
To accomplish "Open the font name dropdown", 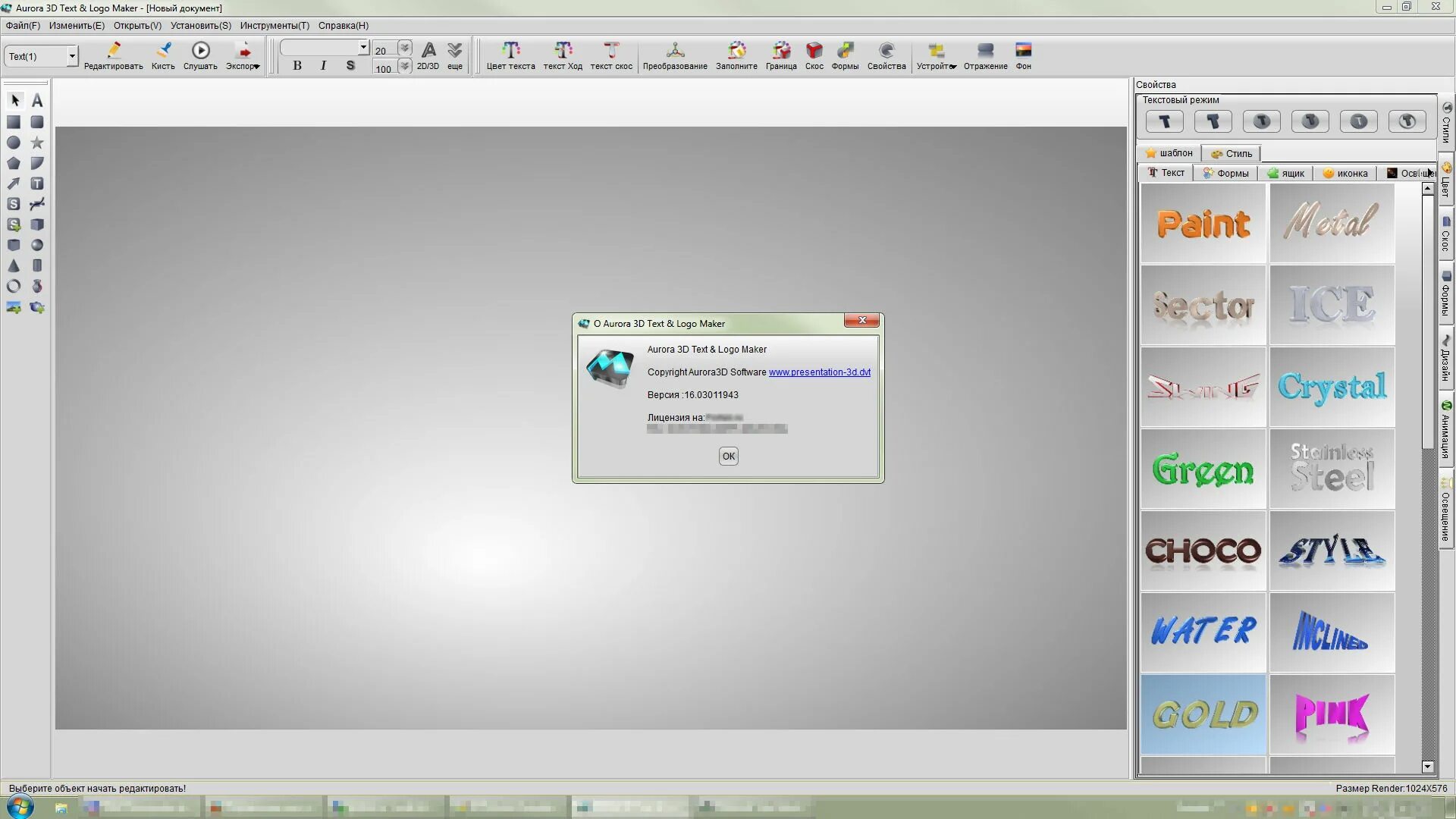I will click(363, 48).
